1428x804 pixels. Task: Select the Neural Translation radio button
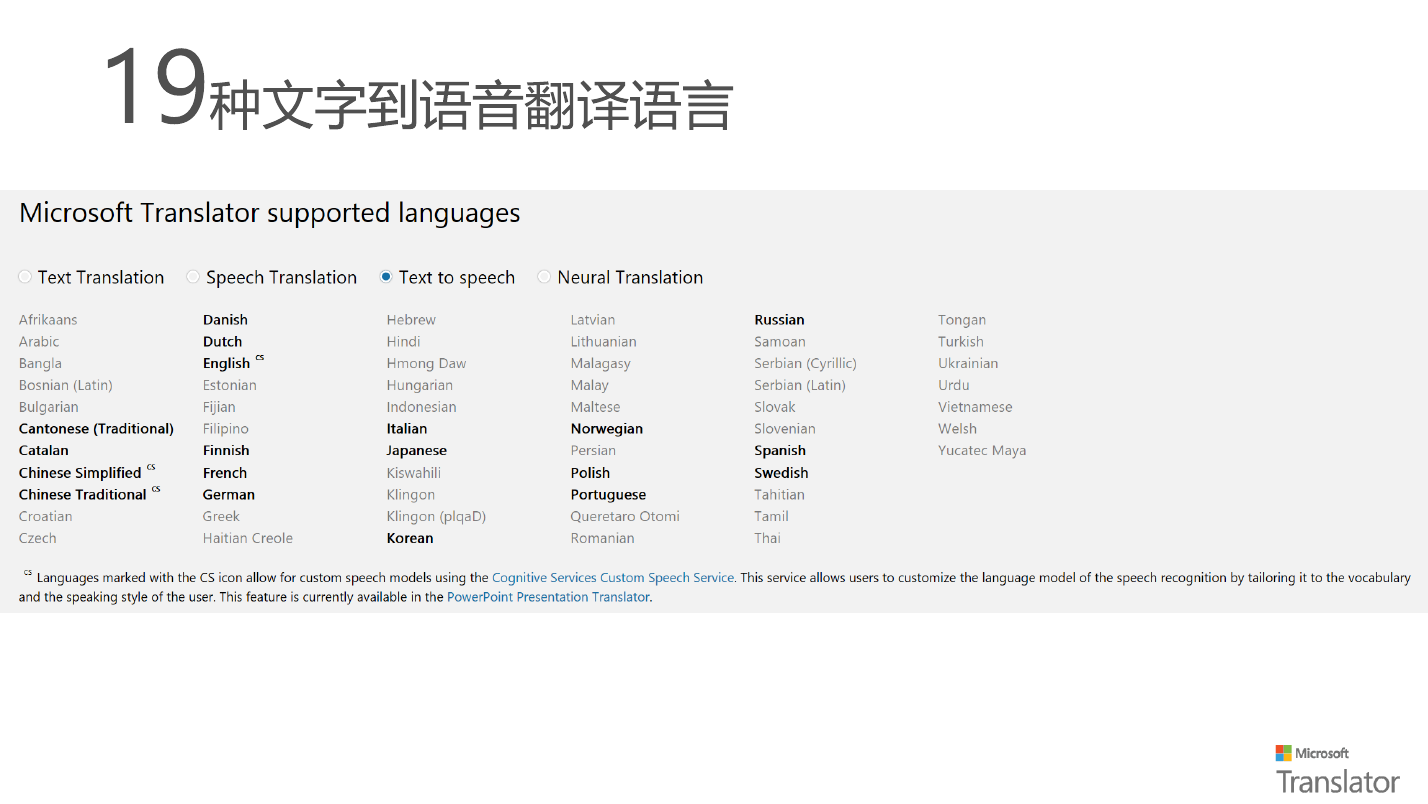pyautogui.click(x=544, y=277)
